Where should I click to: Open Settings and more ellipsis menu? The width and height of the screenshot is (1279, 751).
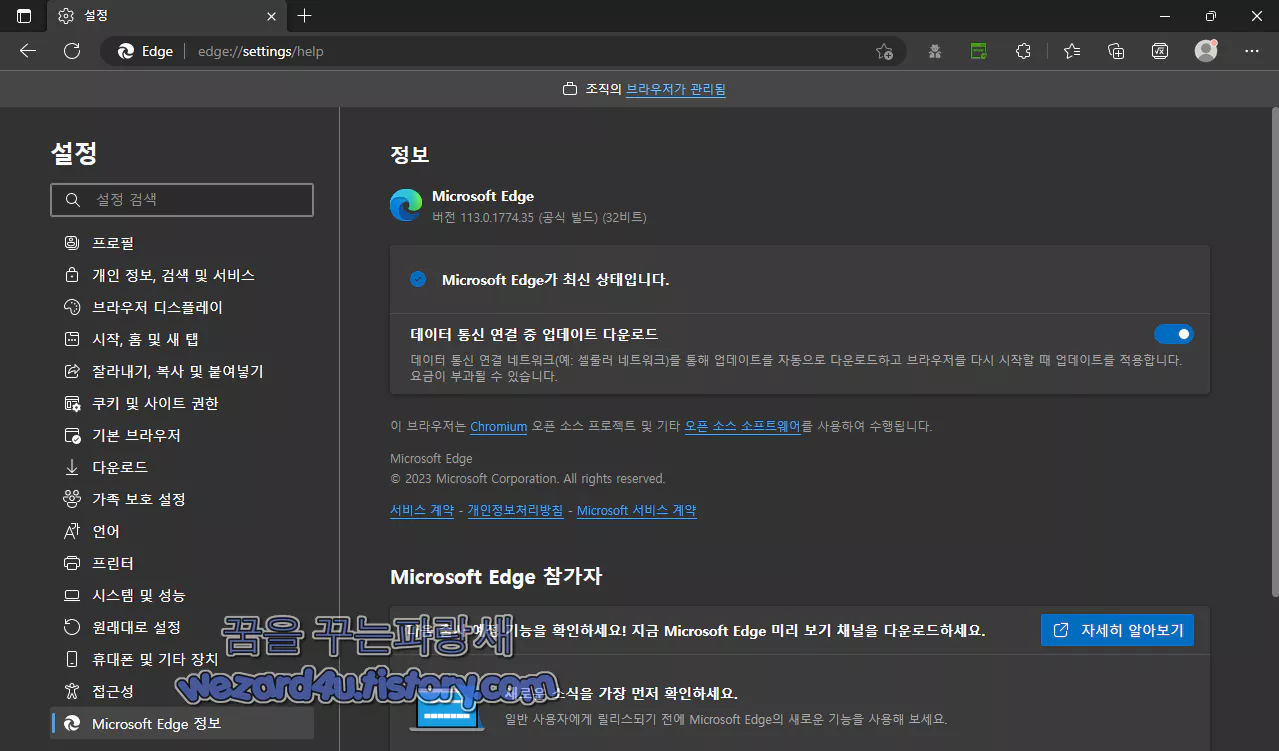coord(1252,51)
